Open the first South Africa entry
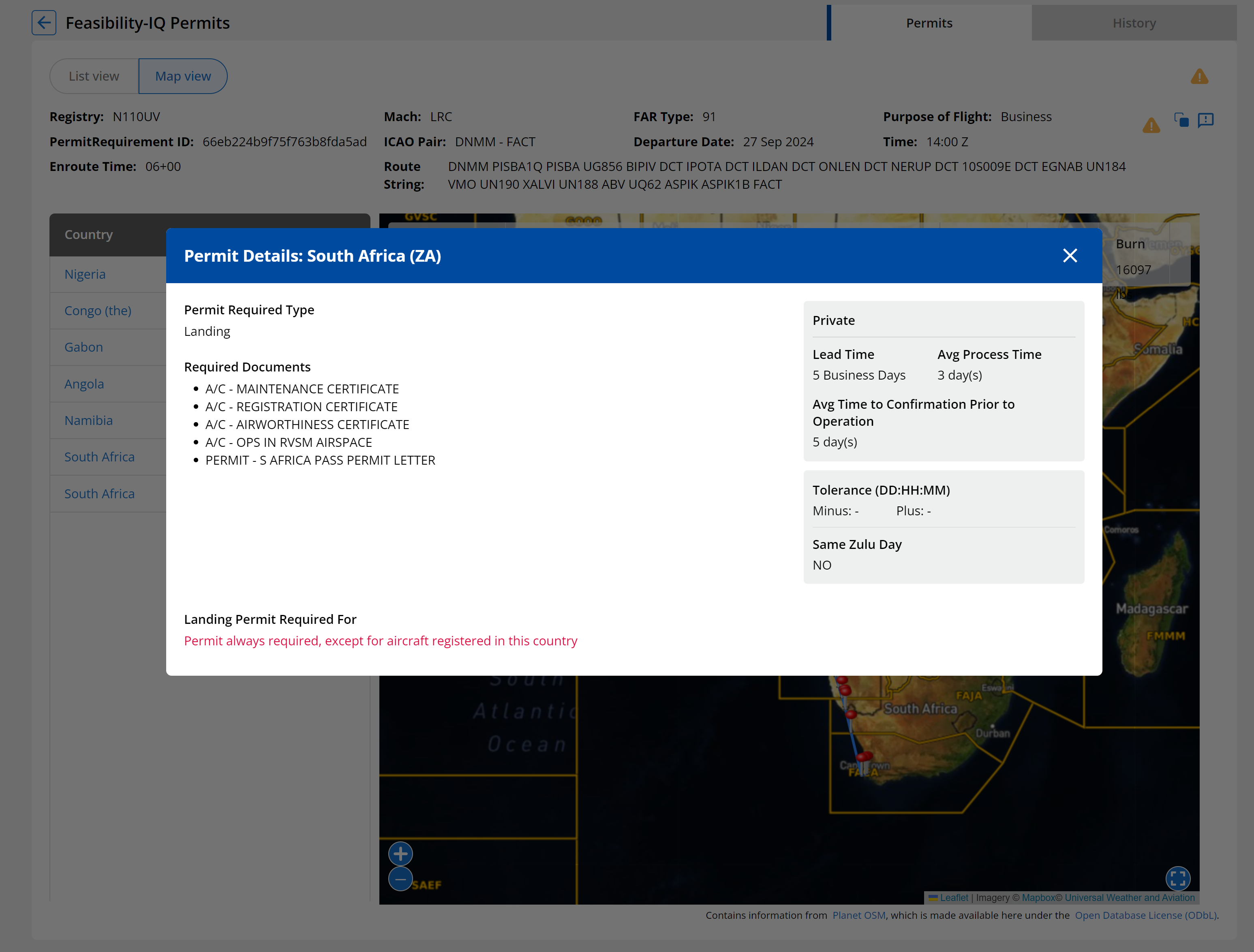Image resolution: width=1254 pixels, height=952 pixels. 99,457
